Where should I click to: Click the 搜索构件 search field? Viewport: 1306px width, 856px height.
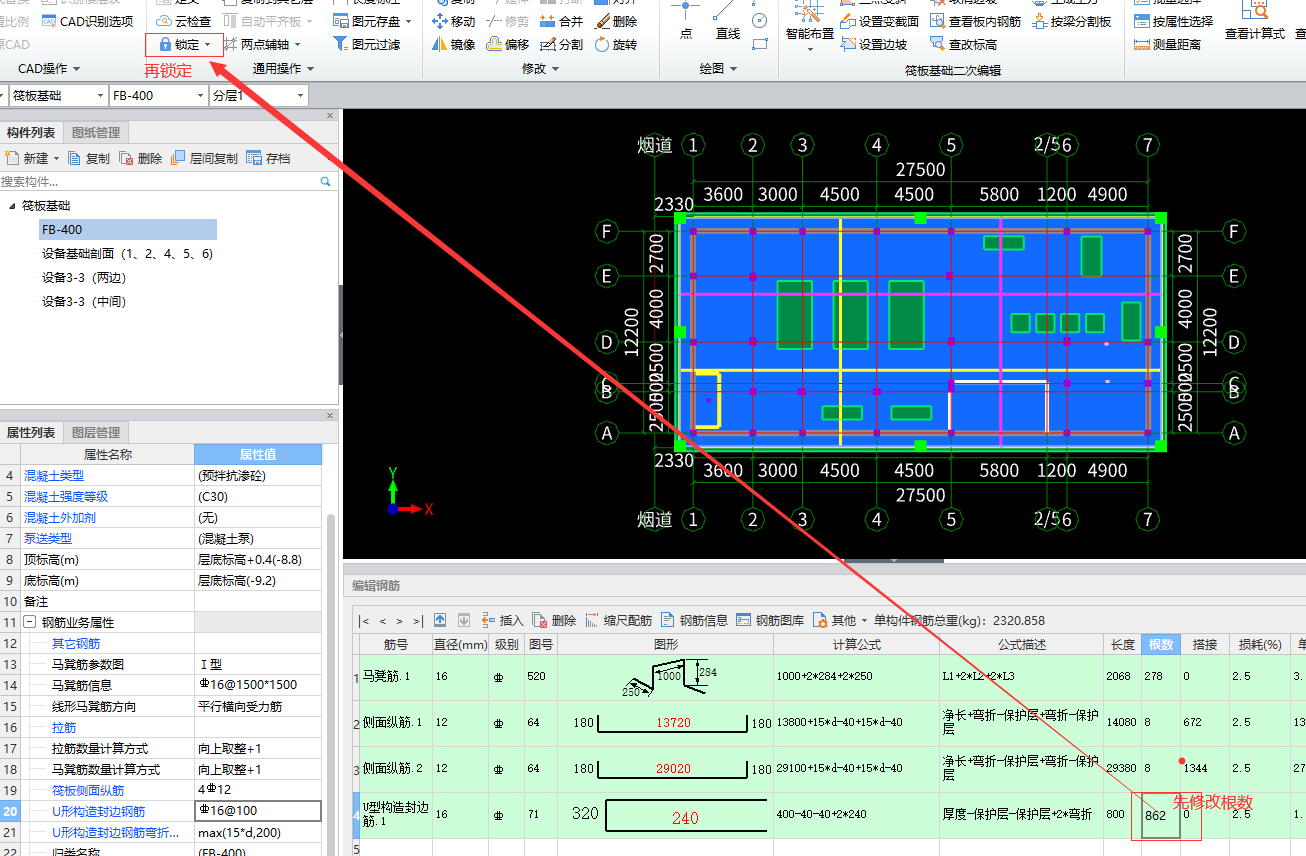click(167, 182)
